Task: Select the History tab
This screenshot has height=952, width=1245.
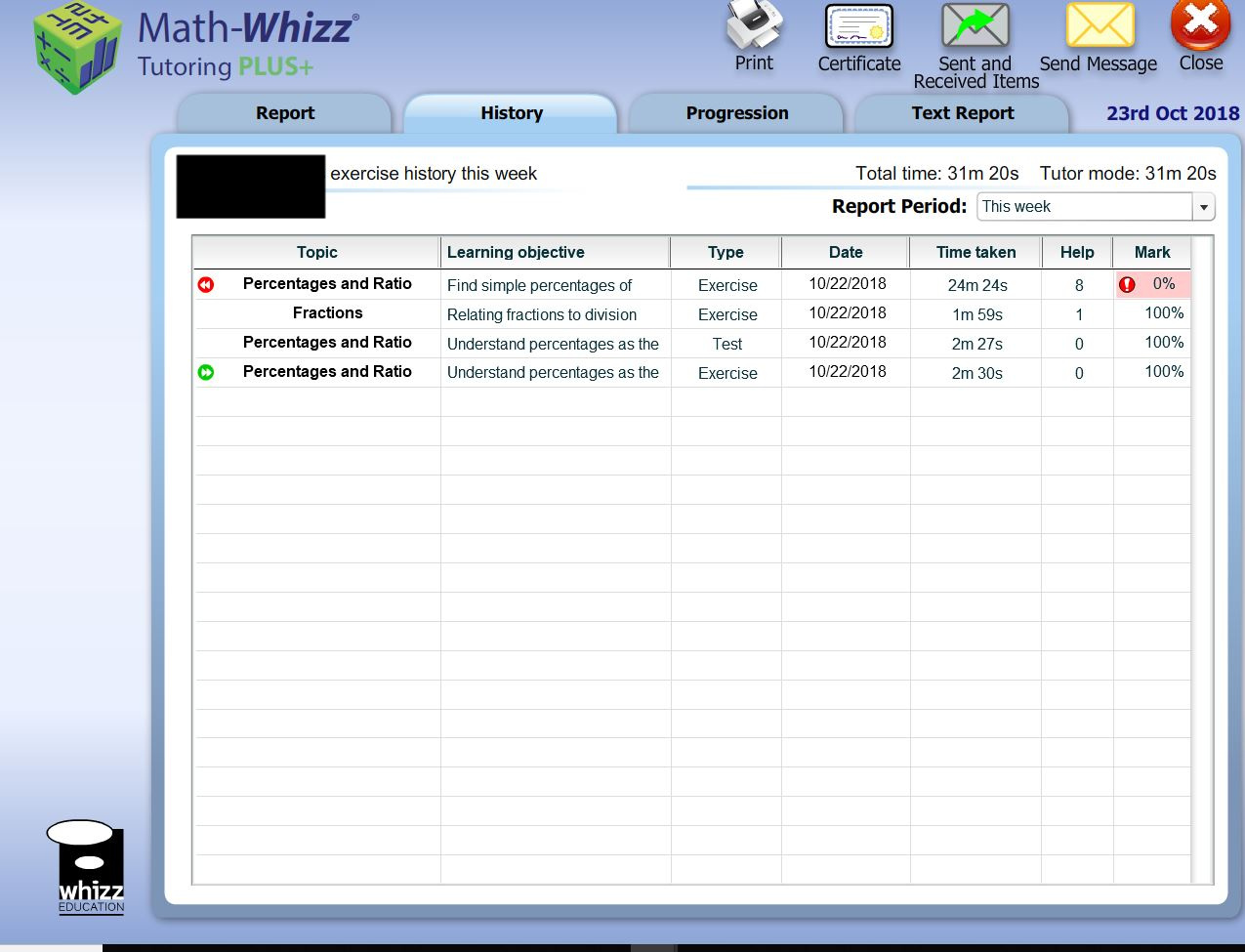Action: coord(511,112)
